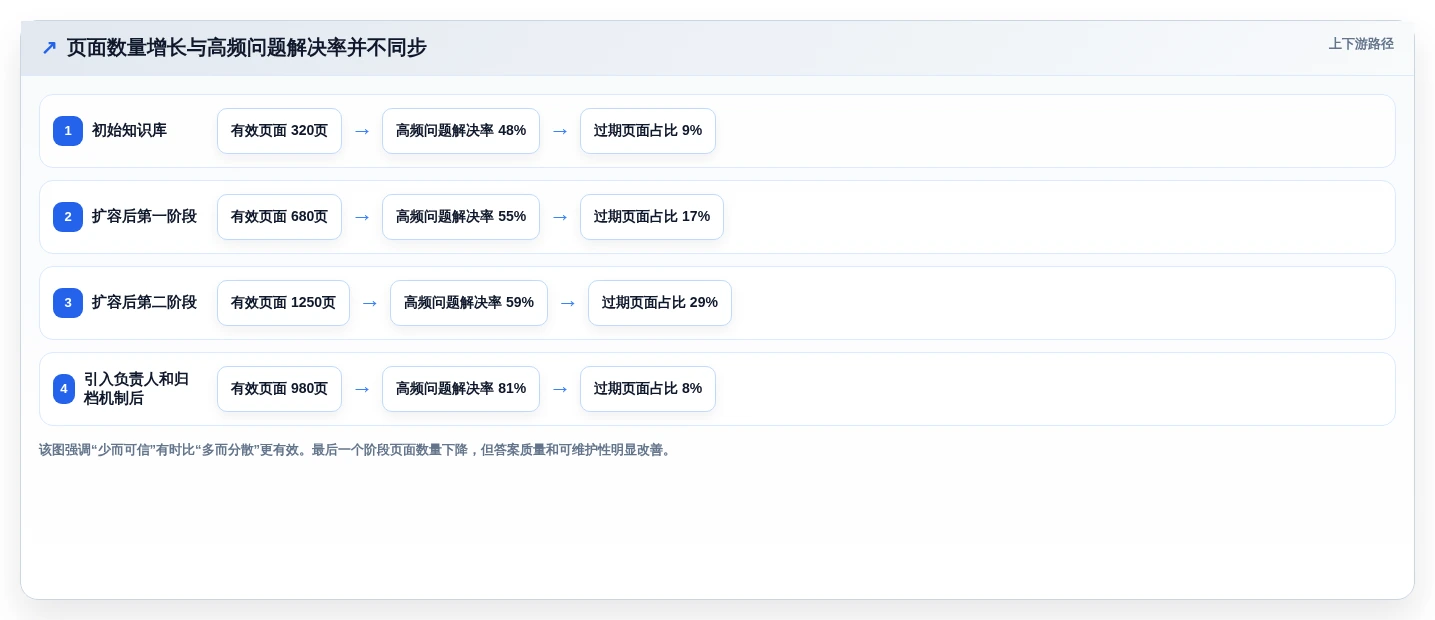Select the 过期页面占比 8% chip
Viewport: 1435px width, 620px height.
click(x=648, y=389)
